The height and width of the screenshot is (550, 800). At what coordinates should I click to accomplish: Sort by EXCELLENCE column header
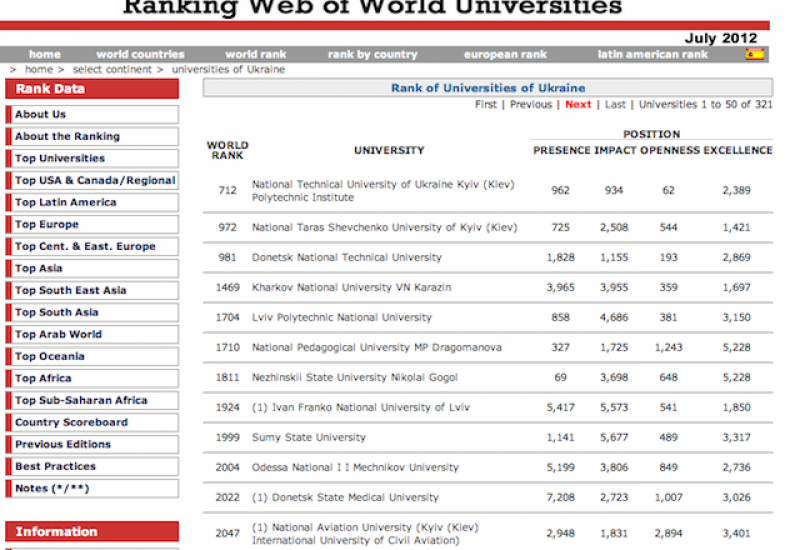pos(738,150)
